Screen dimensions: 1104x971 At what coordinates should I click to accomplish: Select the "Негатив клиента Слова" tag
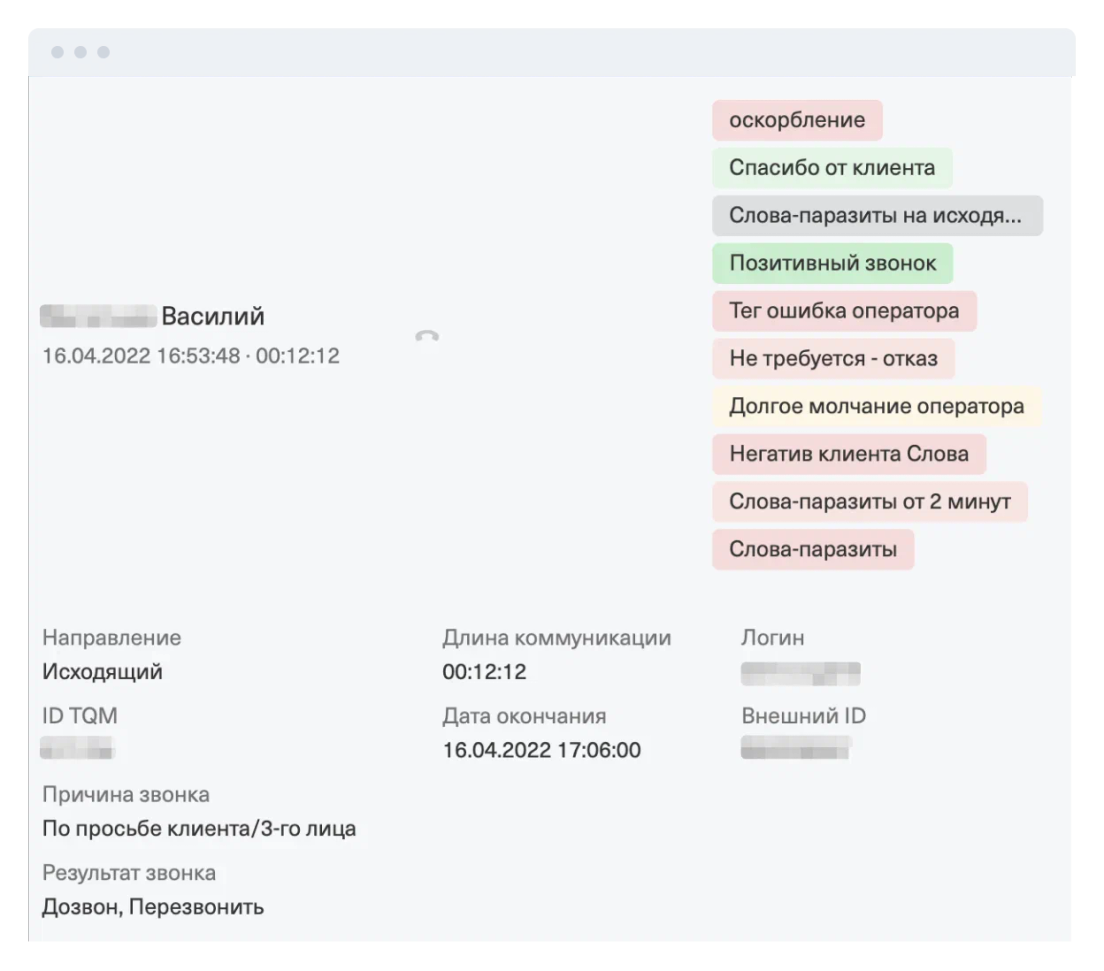point(848,454)
